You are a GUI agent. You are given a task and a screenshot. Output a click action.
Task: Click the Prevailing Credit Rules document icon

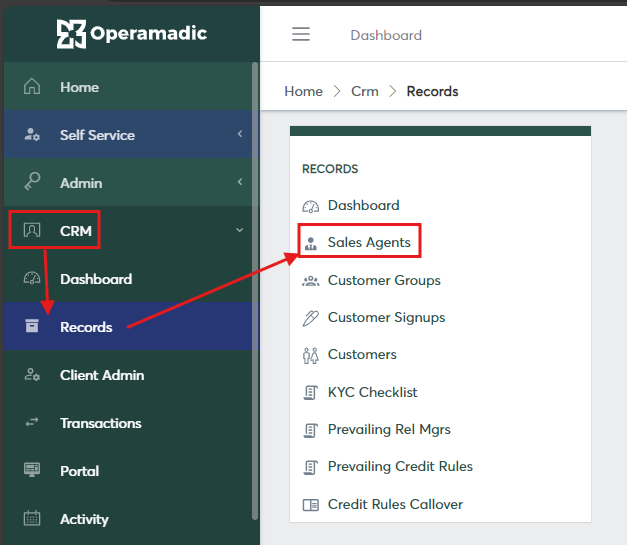point(311,467)
